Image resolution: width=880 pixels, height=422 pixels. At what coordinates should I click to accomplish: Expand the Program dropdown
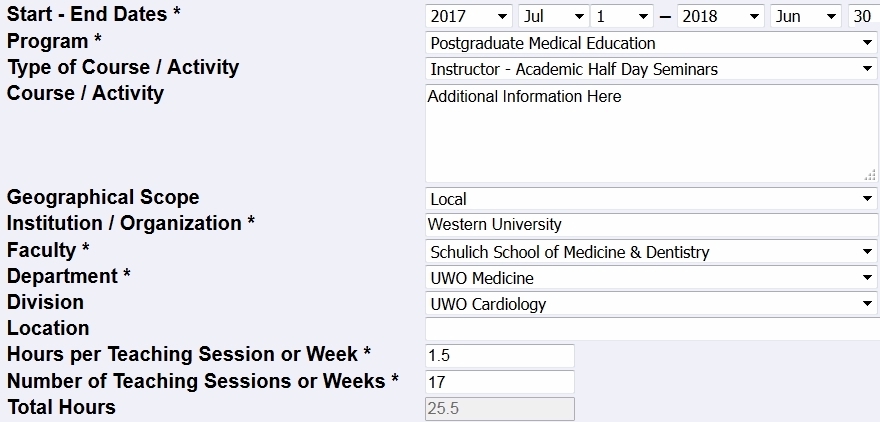pos(651,43)
